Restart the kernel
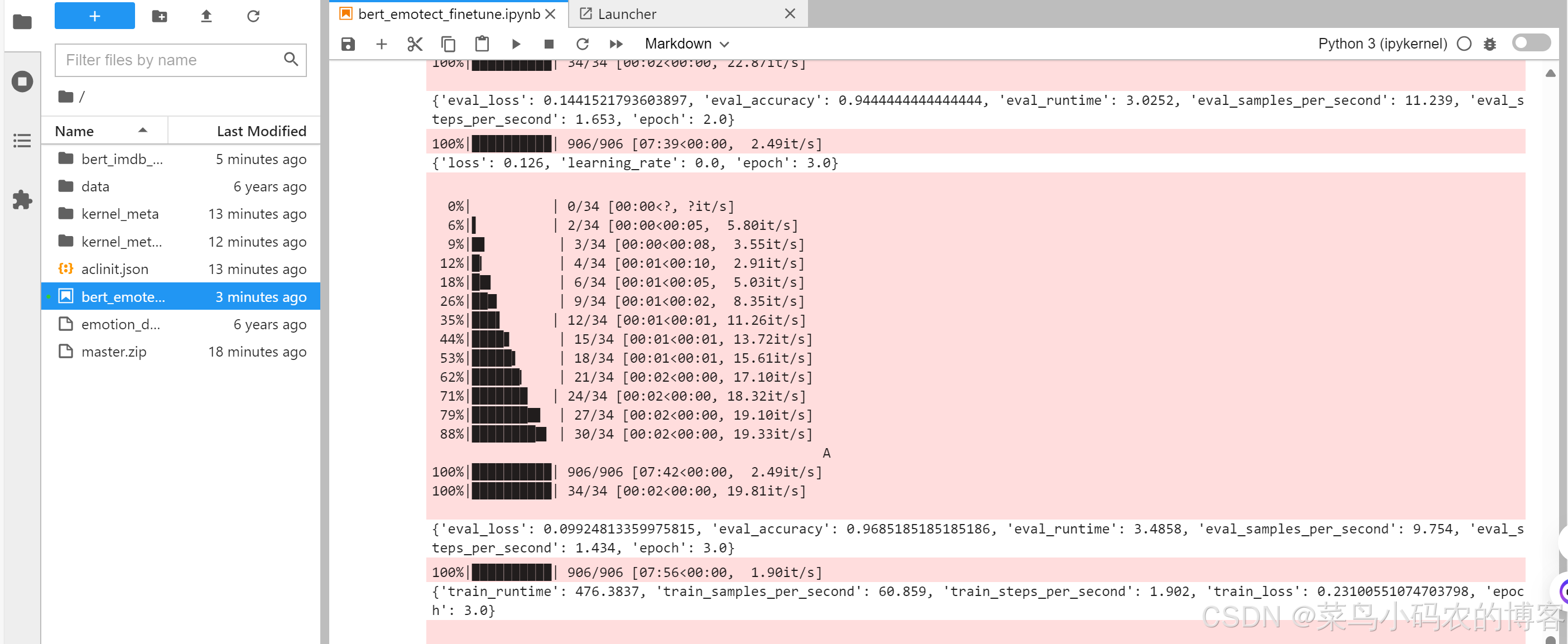This screenshot has height=644, width=1568. (582, 44)
